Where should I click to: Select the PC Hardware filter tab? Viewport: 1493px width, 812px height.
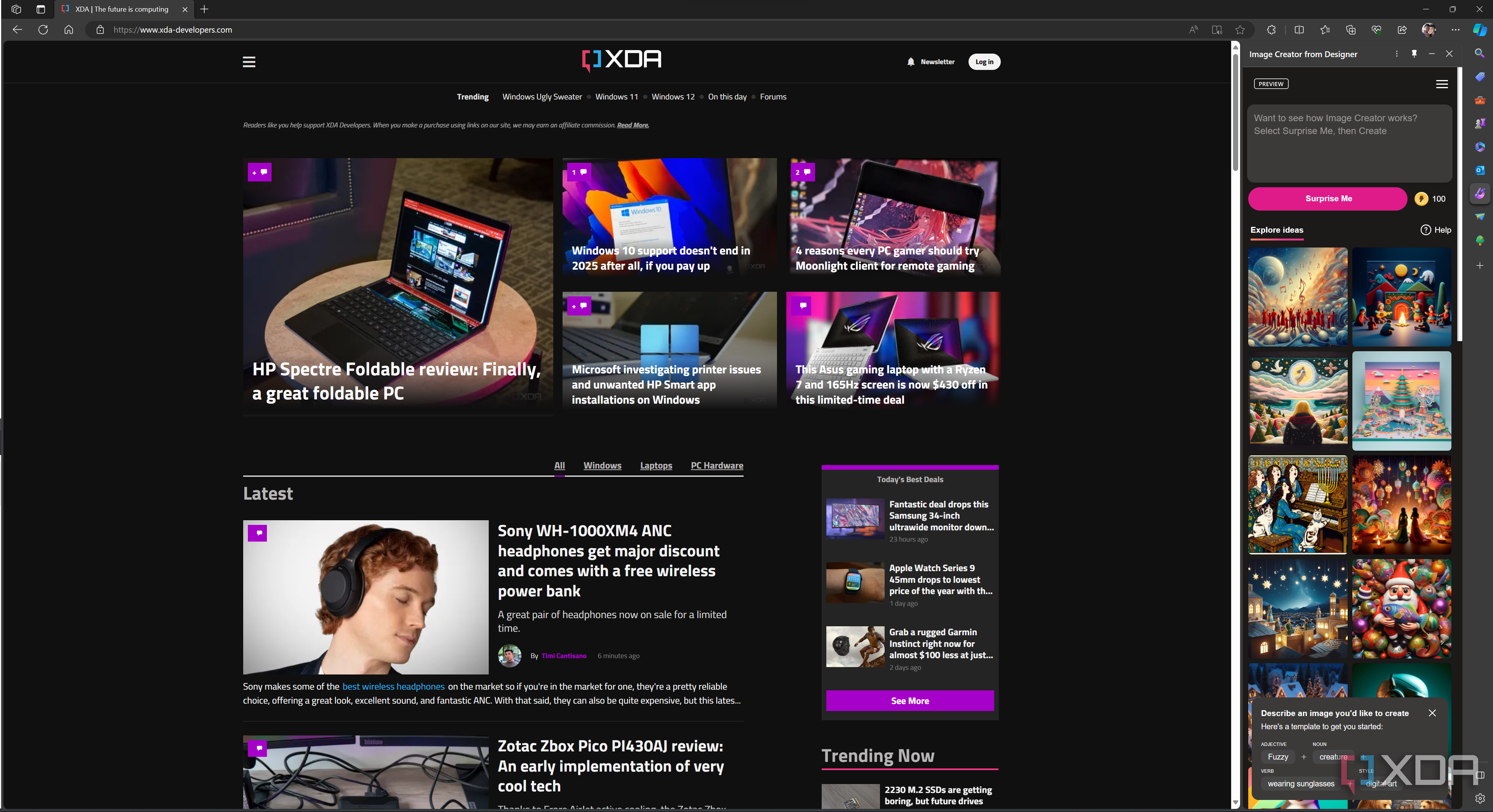coord(717,465)
